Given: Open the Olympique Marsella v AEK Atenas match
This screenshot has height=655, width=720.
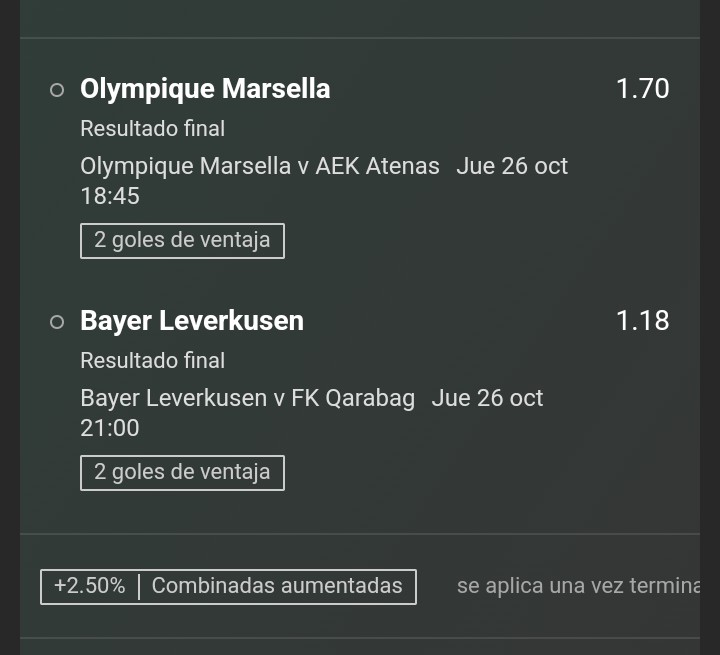Looking at the screenshot, I should [260, 166].
